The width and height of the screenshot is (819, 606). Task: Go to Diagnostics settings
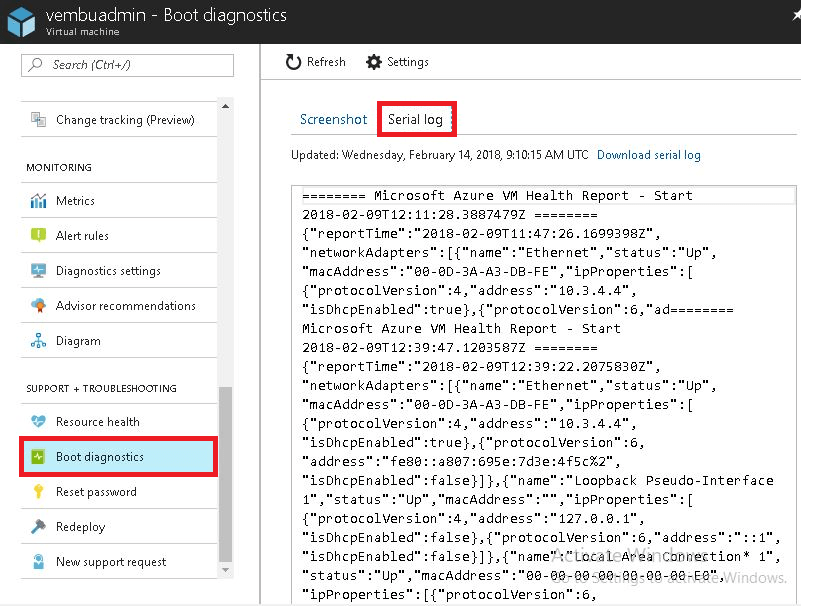pyautogui.click(x=119, y=271)
